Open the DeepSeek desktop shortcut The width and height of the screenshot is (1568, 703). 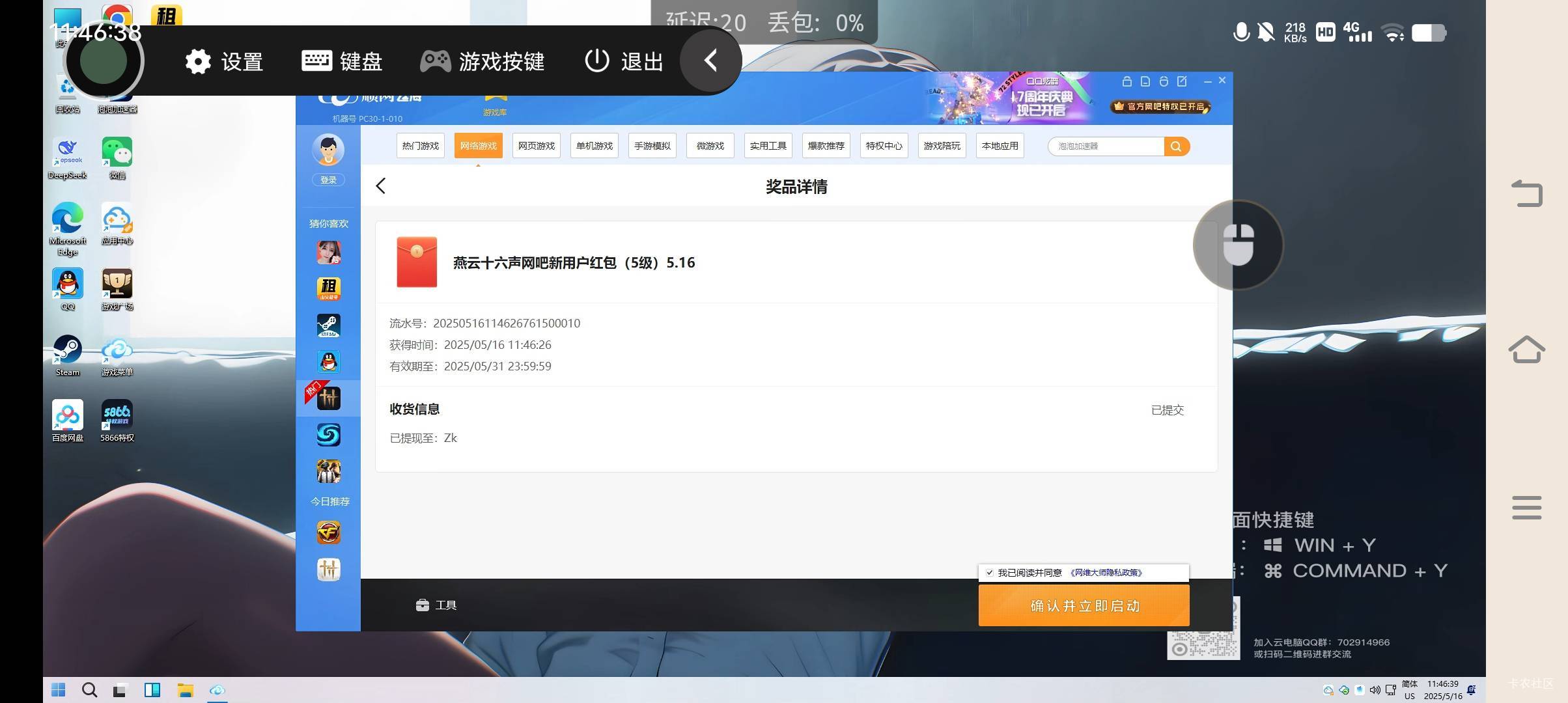[68, 158]
